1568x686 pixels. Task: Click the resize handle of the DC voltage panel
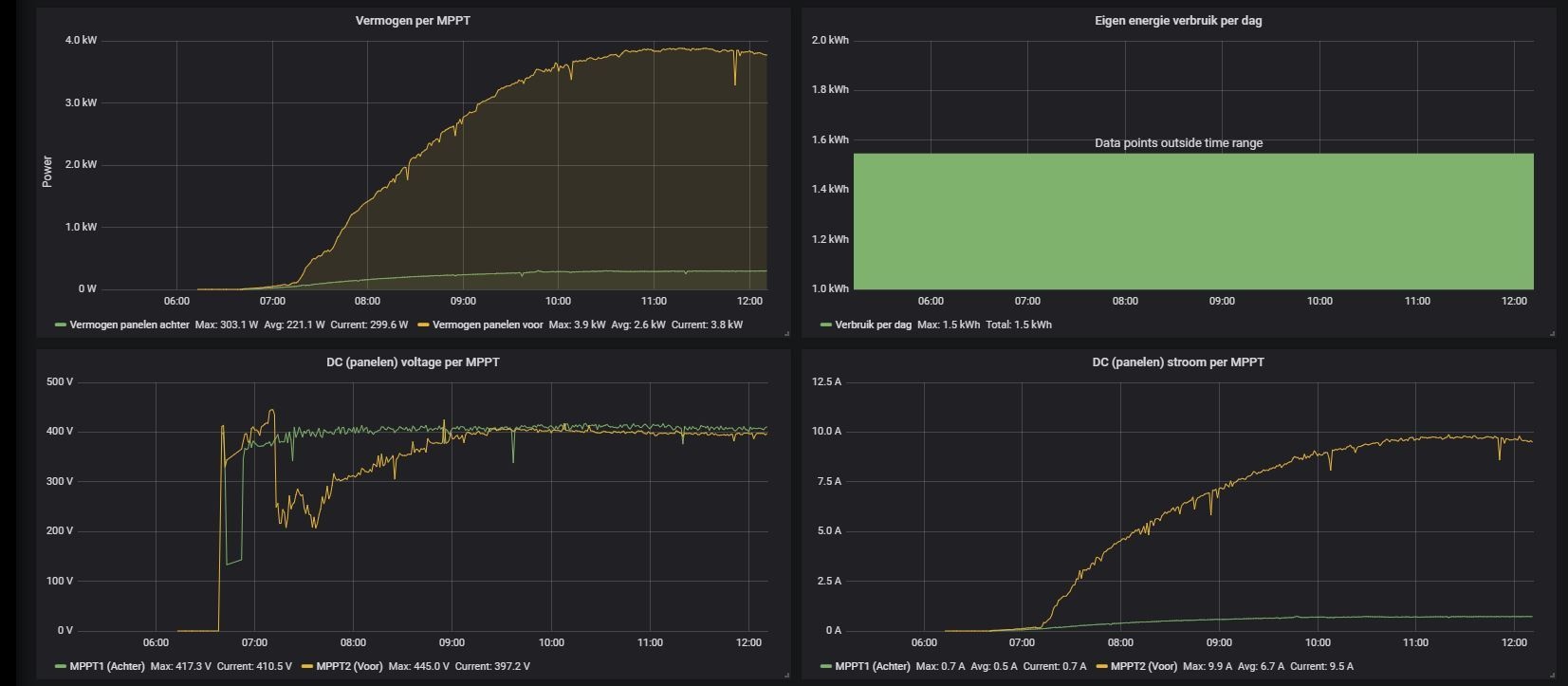786,676
